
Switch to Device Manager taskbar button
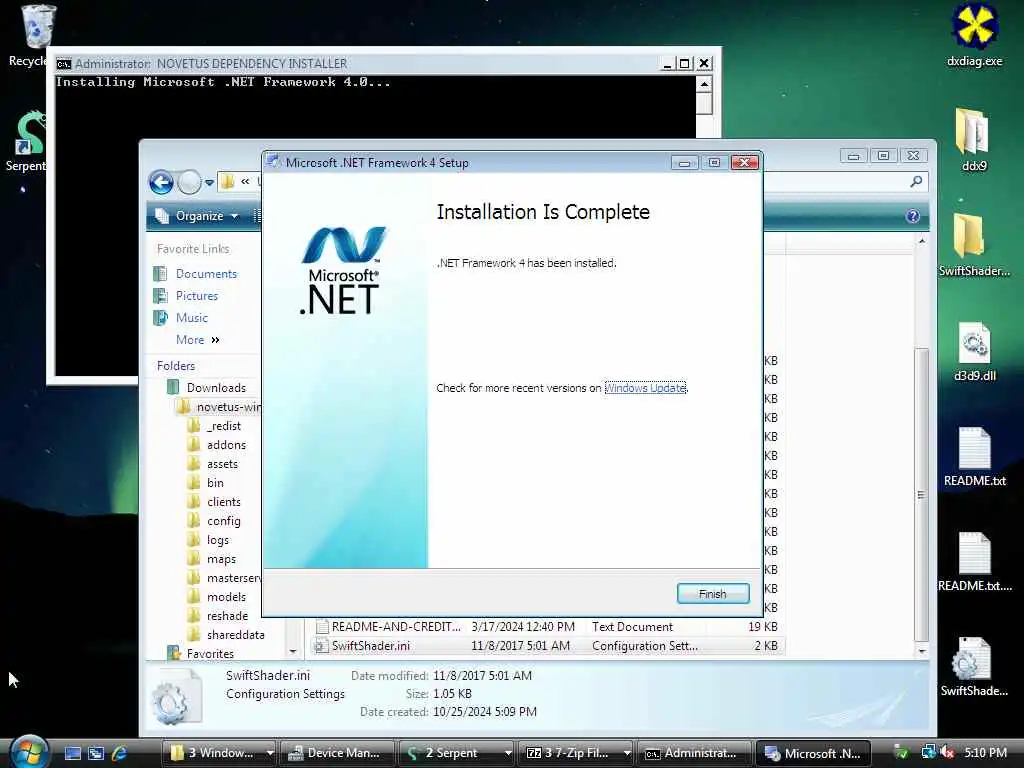[338, 753]
